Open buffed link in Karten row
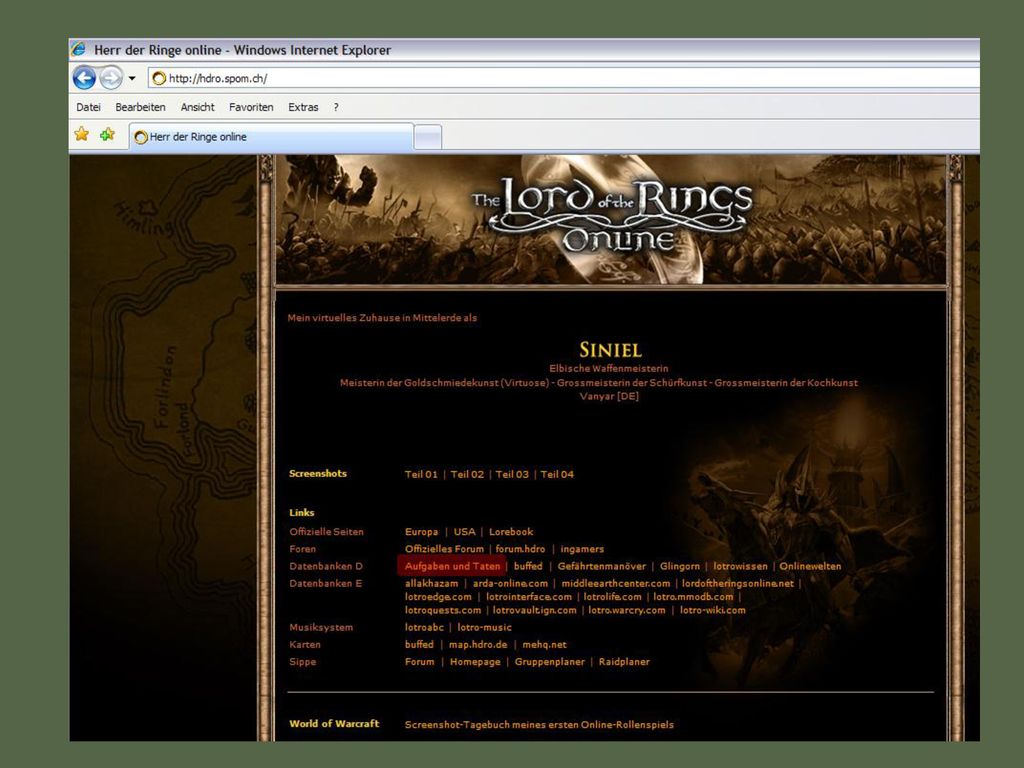 click(x=419, y=645)
